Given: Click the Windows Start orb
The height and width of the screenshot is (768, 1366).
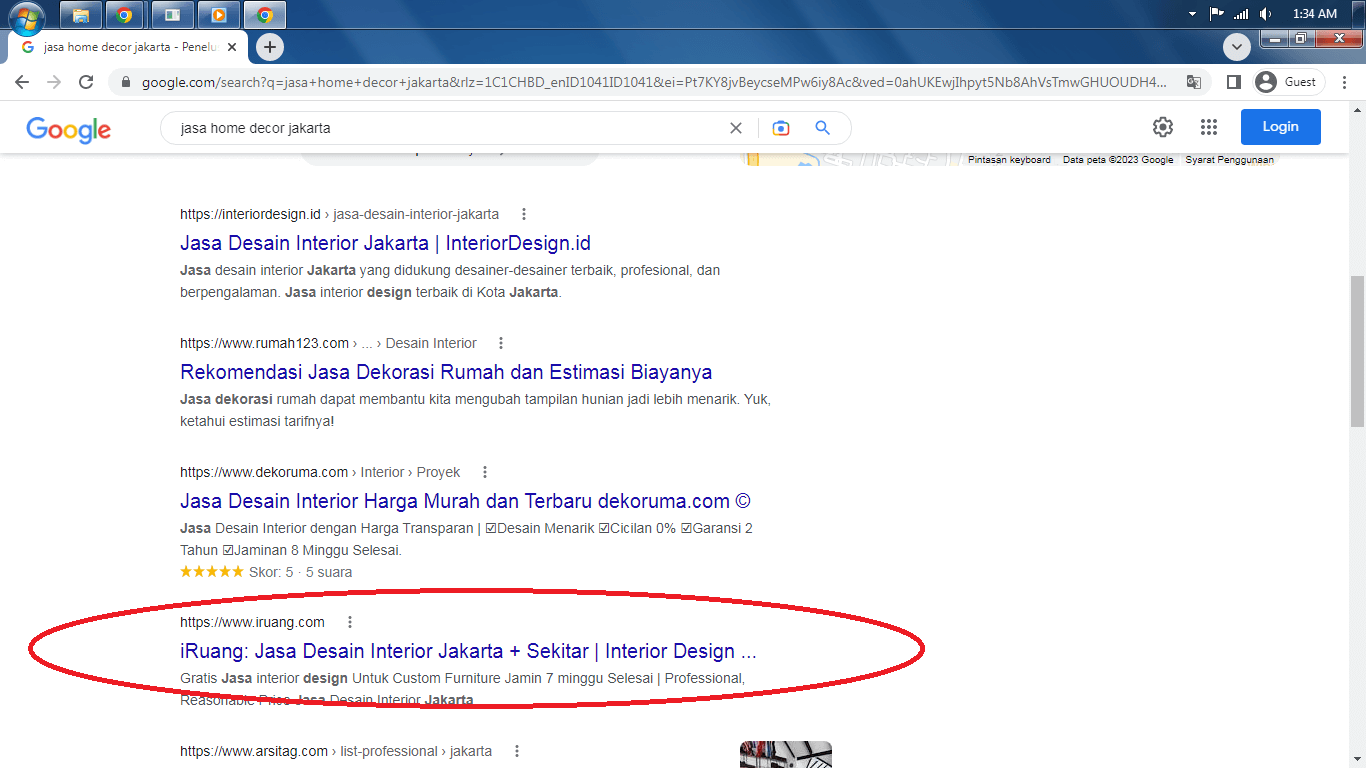Looking at the screenshot, I should 27,15.
